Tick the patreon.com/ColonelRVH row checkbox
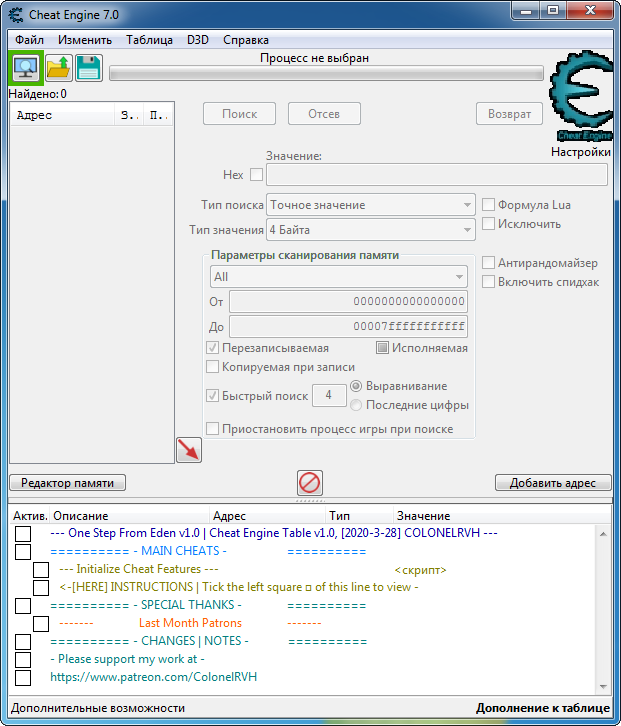The height and width of the screenshot is (726, 621). [x=23, y=678]
